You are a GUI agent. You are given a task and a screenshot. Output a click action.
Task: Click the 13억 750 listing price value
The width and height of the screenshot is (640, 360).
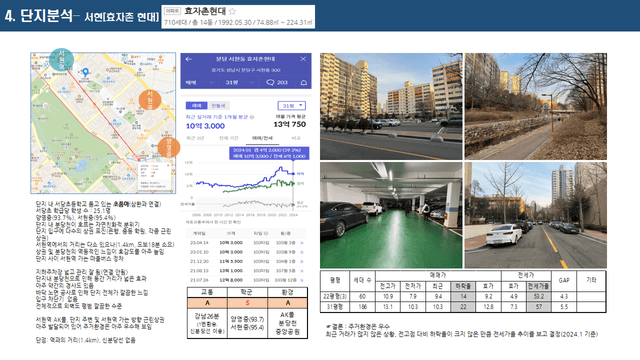pyautogui.click(x=289, y=124)
